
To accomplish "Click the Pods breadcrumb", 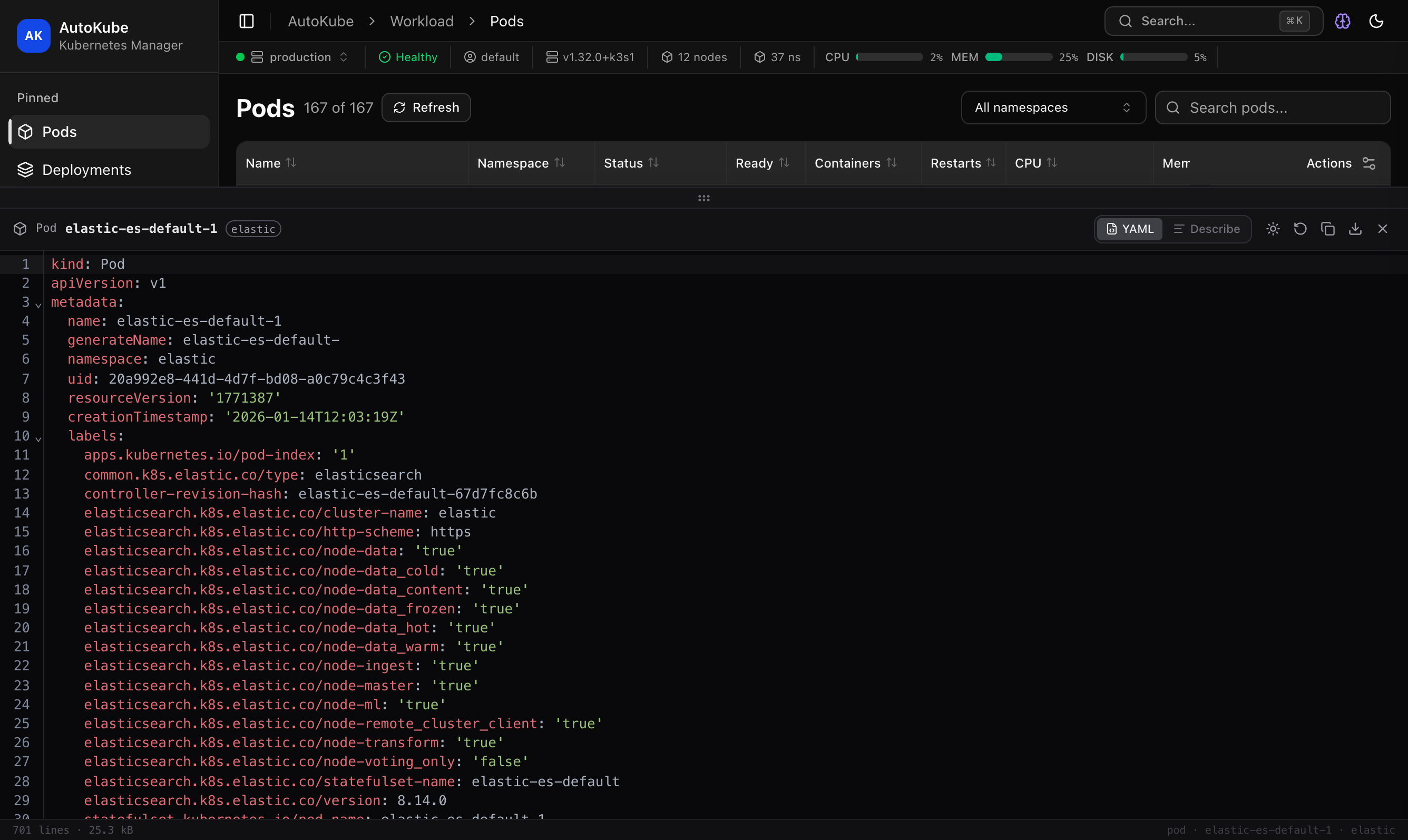I will [x=506, y=21].
